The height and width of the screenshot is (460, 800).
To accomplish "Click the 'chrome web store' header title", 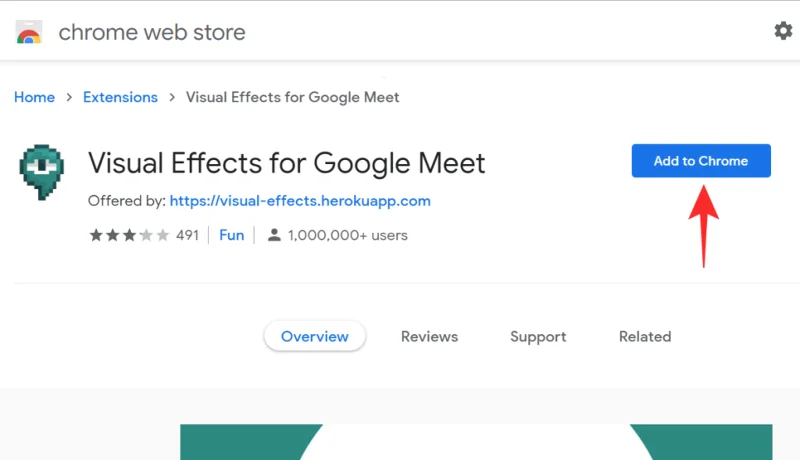I will (x=152, y=32).
